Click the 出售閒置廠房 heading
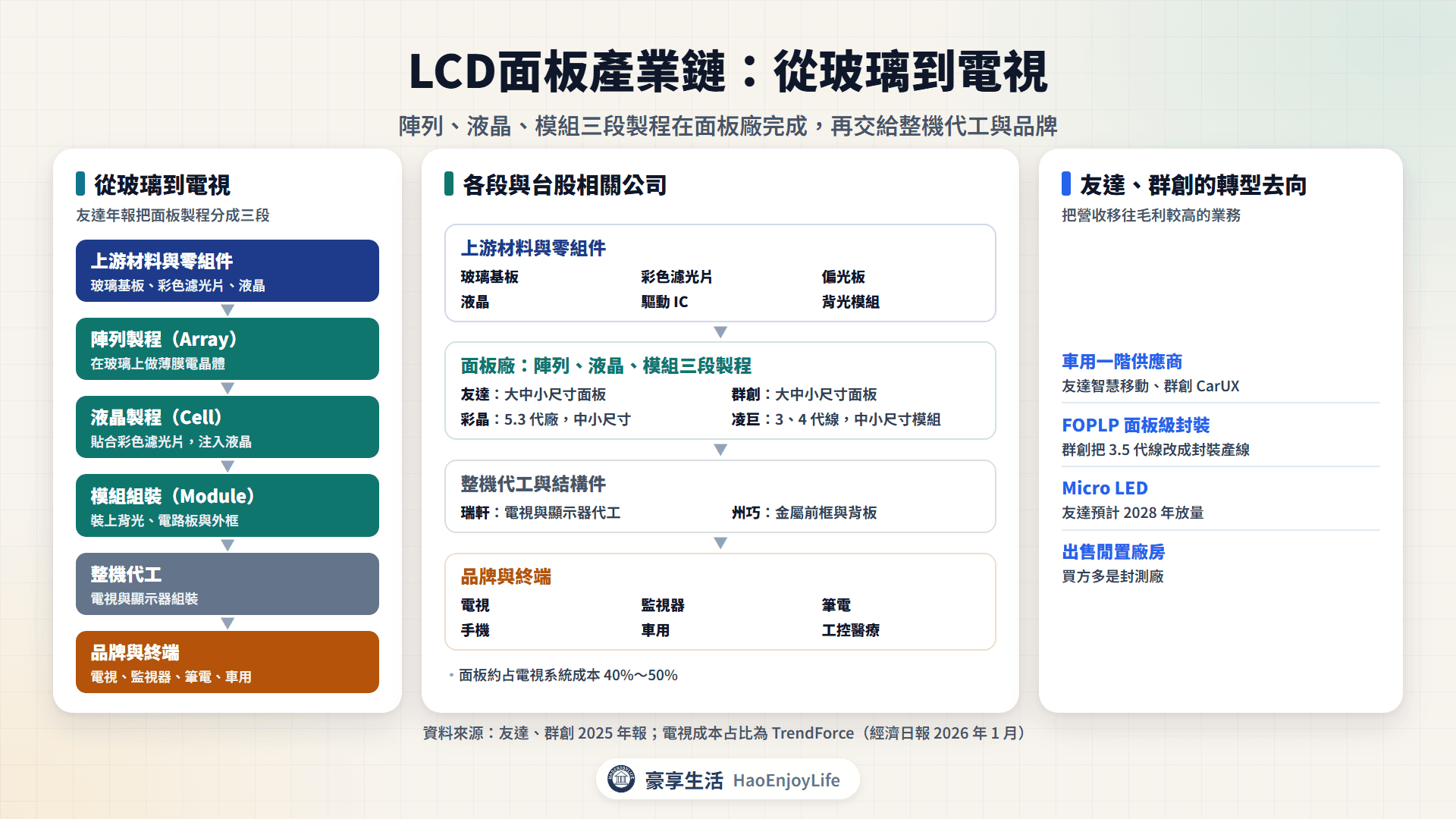Screen dimensions: 1456x819 [1113, 552]
